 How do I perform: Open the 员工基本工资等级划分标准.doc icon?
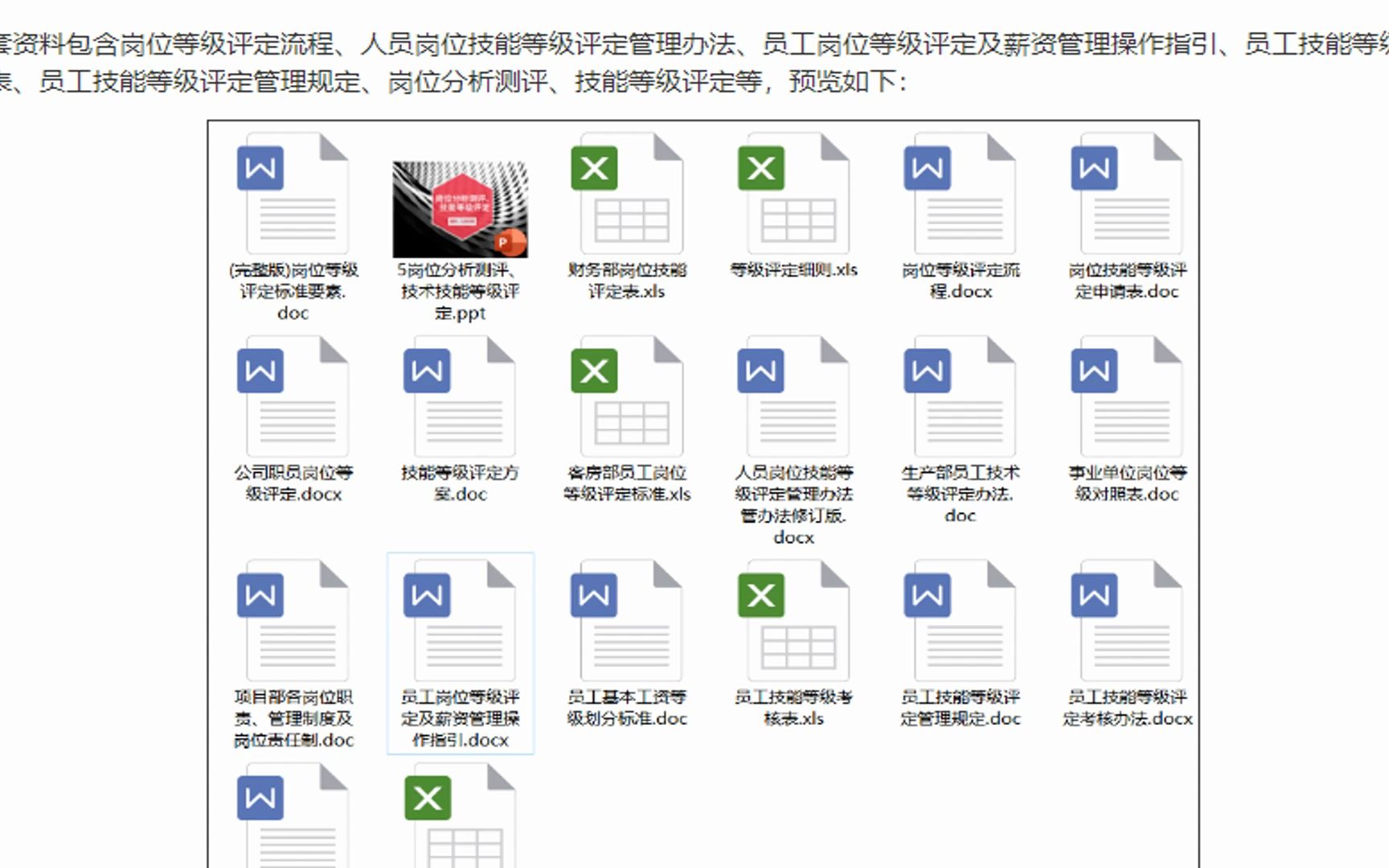click(627, 620)
